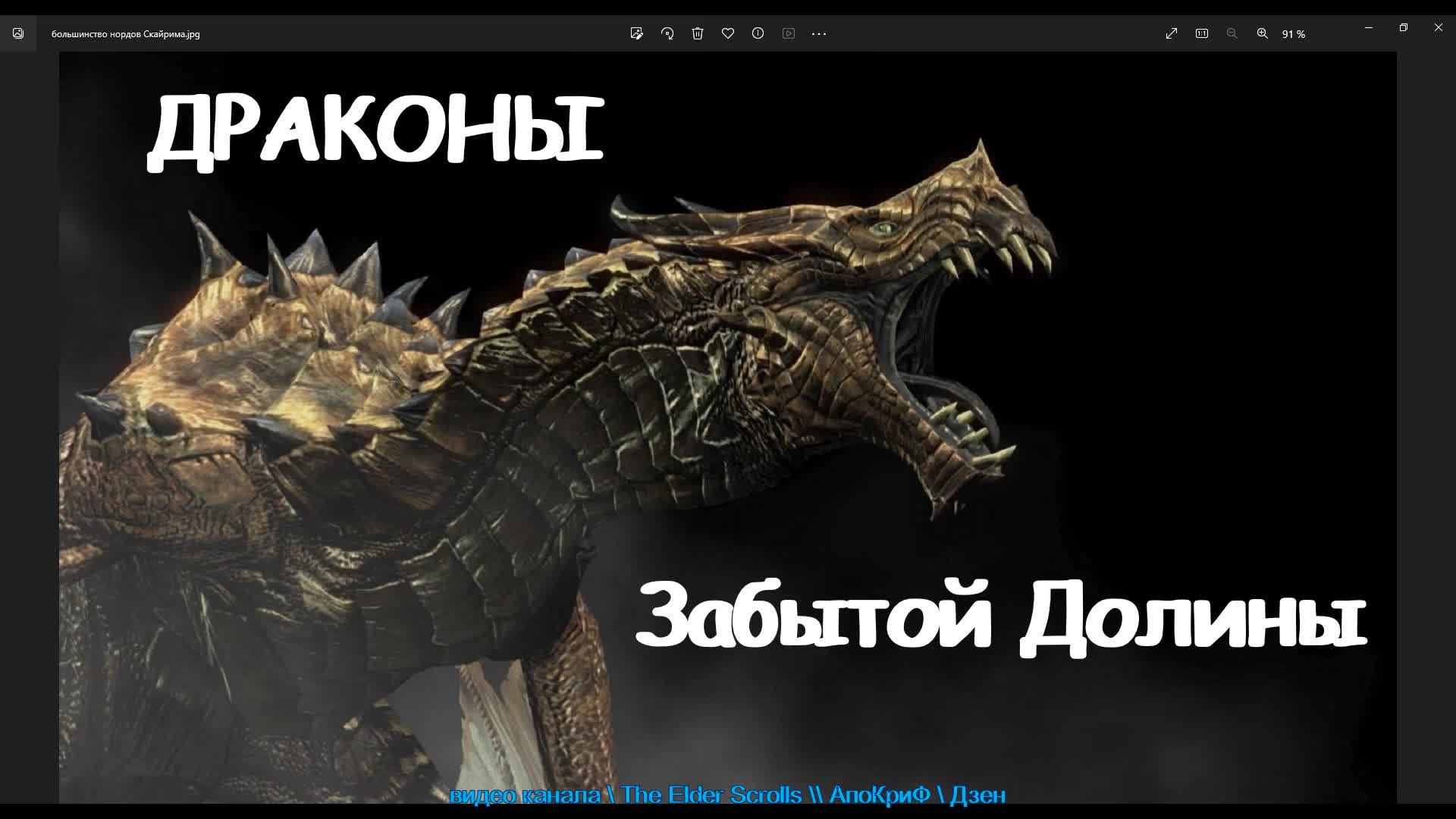
Task: Open the See more three-dots menu
Action: pos(819,33)
